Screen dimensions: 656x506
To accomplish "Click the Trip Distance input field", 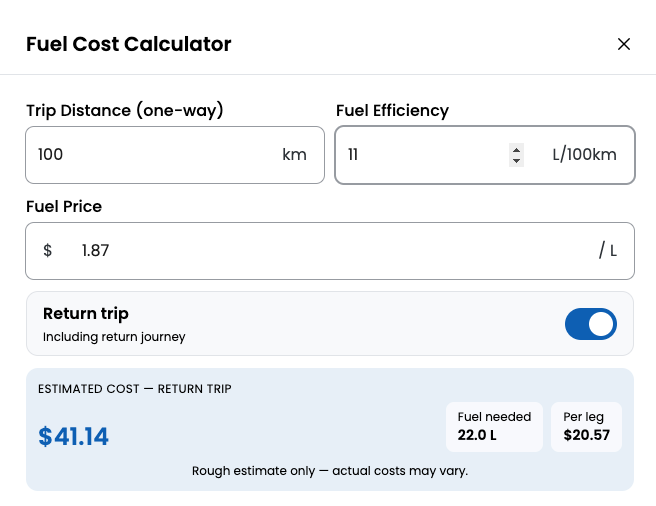I will [150, 155].
